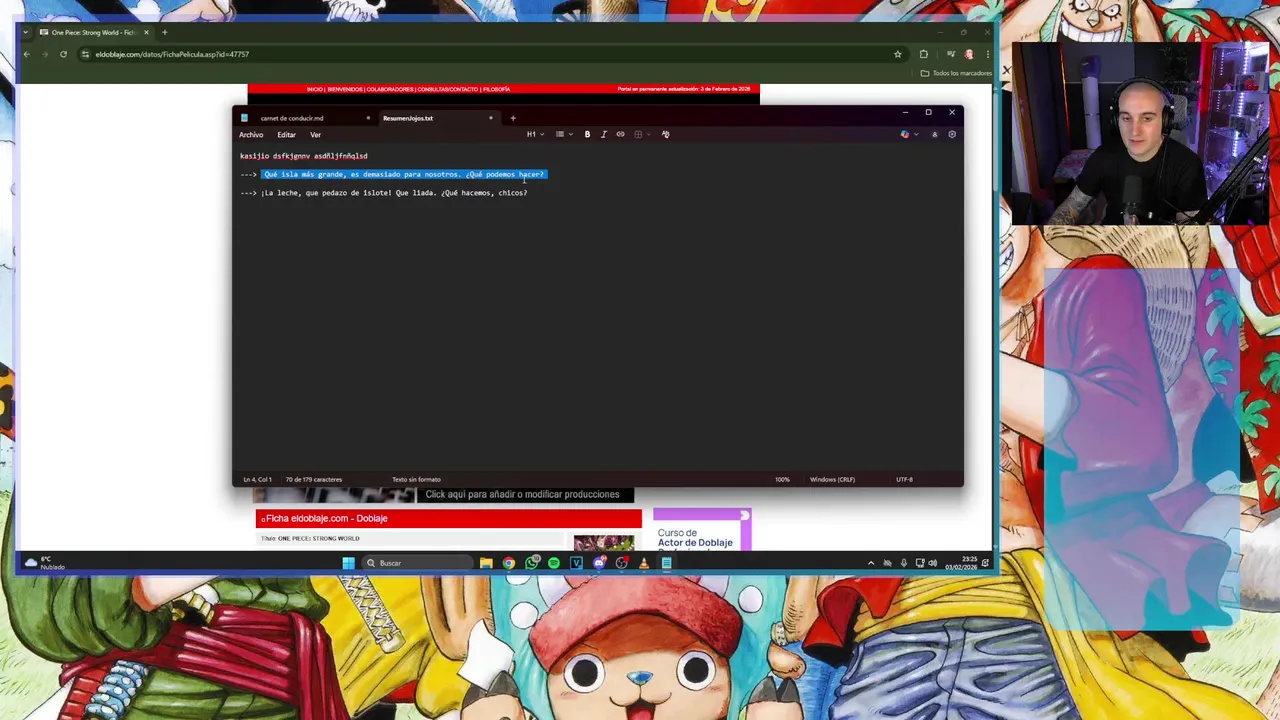
Task: Open a new Chrome tab
Action: click(165, 32)
